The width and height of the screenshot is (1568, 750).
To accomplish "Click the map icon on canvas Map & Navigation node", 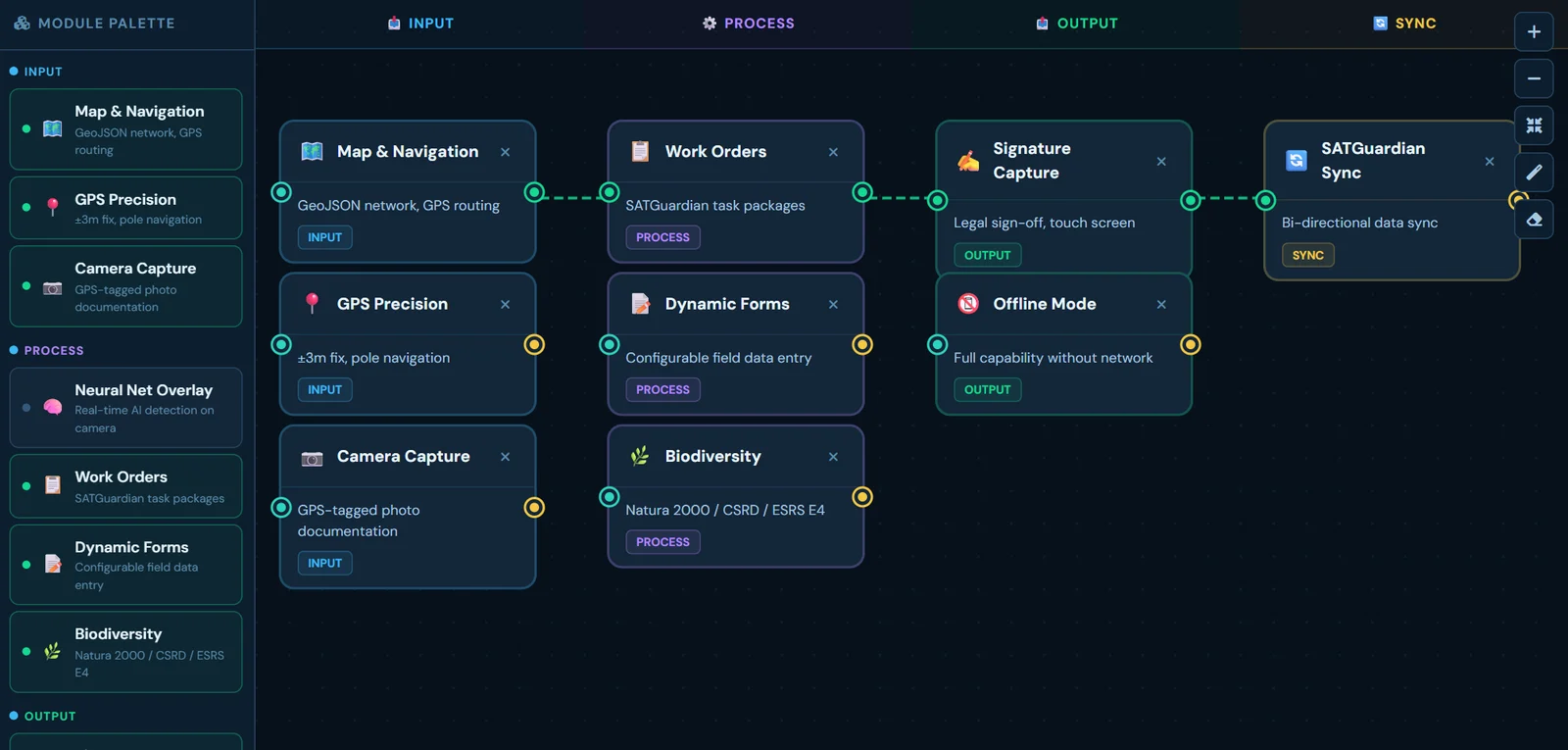I will [x=312, y=151].
